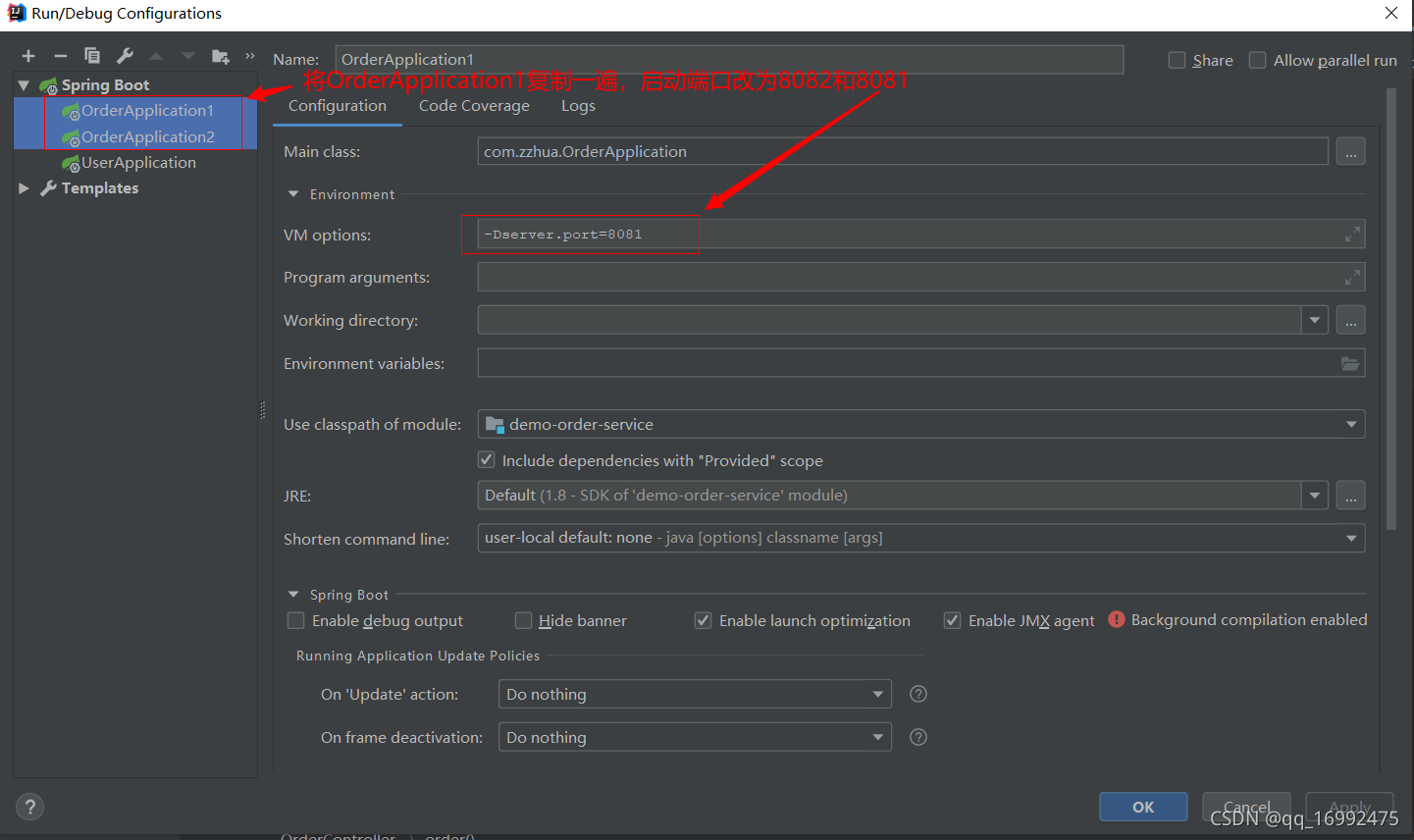Remove selected configuration with minus icon
1414x840 pixels.
[60, 56]
